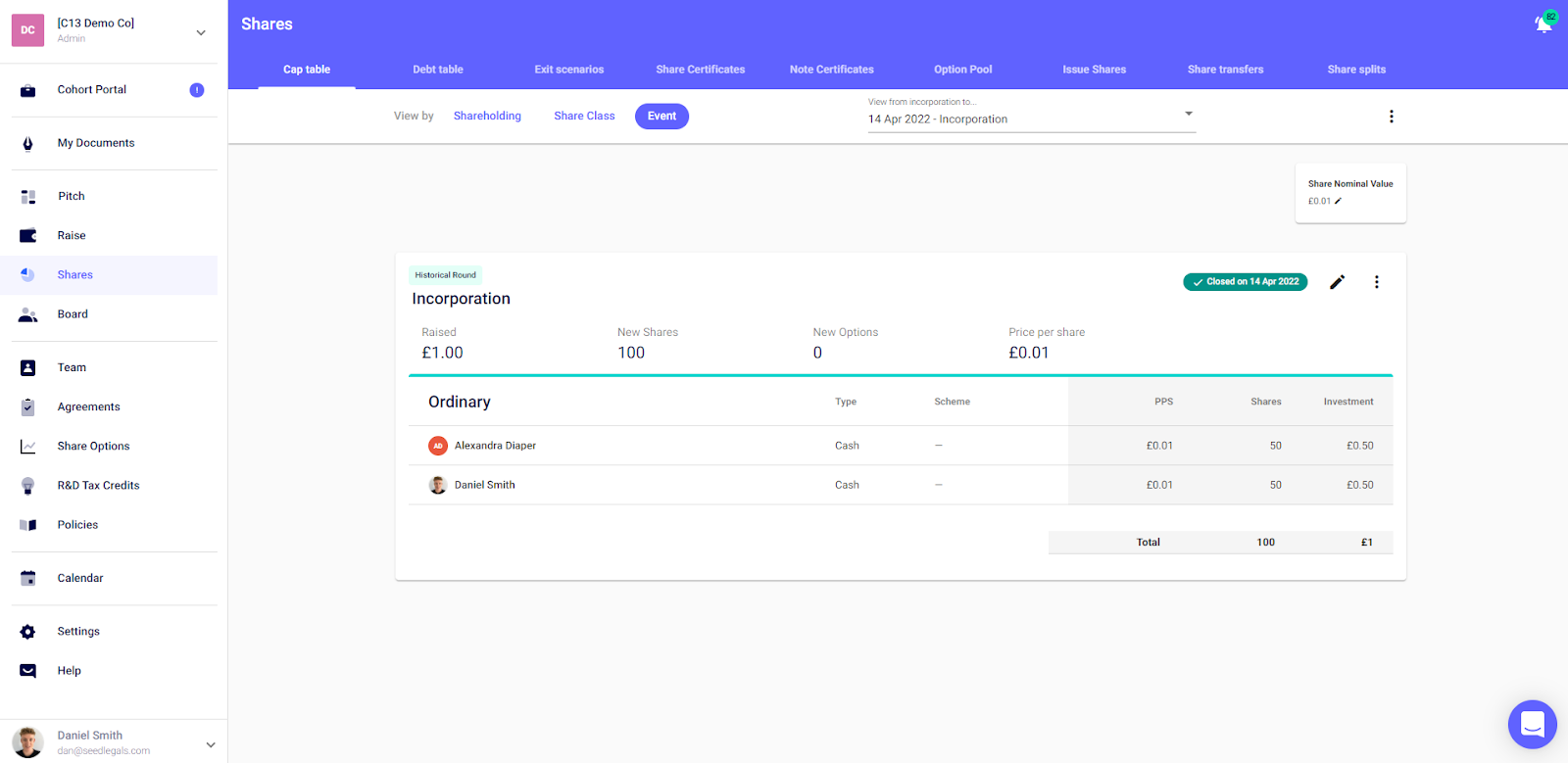Expand Daniel Smith user account menu
The height and width of the screenshot is (763, 1568).
tap(210, 744)
